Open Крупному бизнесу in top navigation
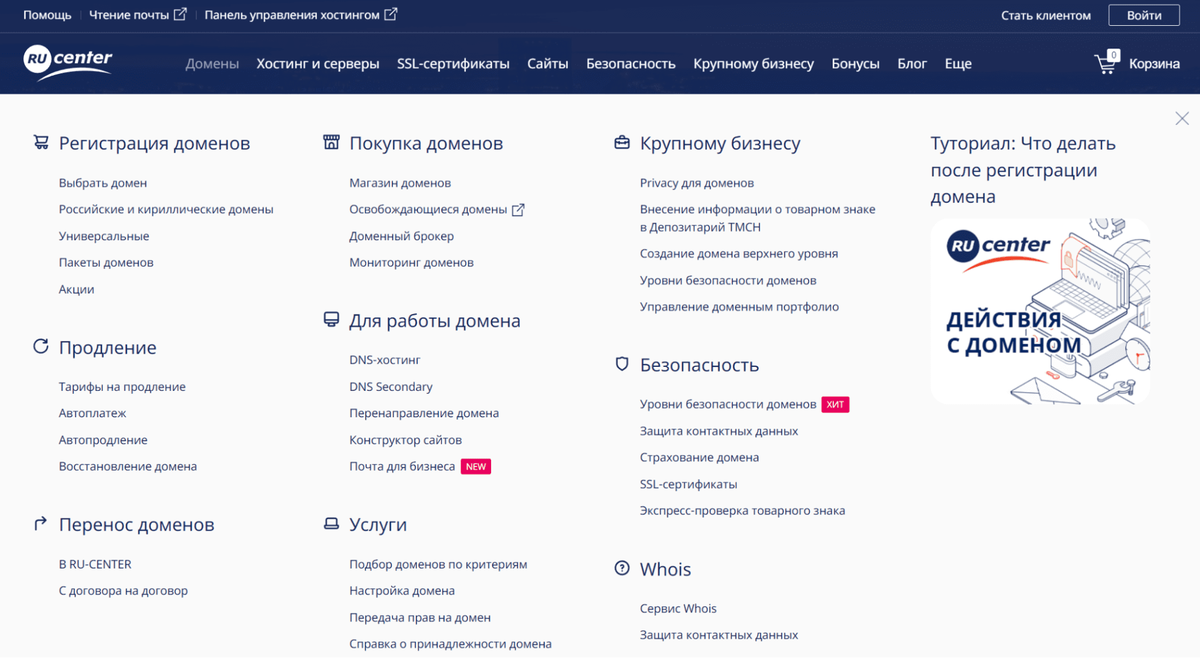Screen dimensions: 1200x658 (754, 63)
